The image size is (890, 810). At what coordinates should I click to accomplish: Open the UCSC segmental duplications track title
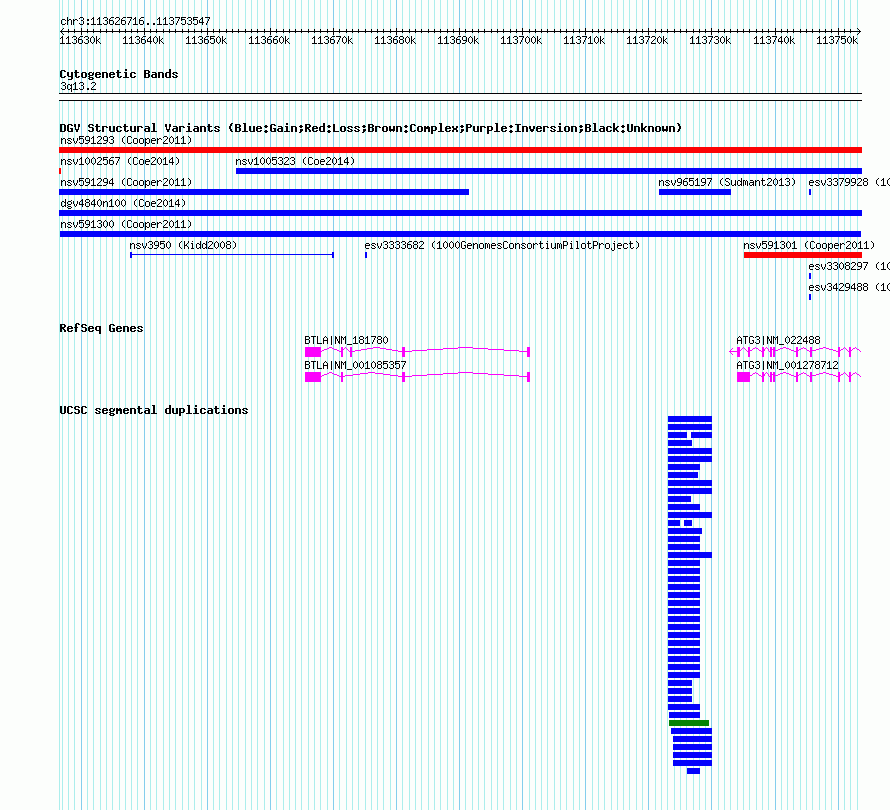point(154,410)
